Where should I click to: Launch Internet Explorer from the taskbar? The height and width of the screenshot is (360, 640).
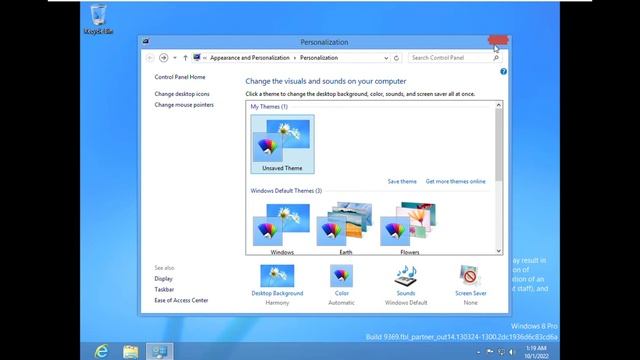(101, 351)
